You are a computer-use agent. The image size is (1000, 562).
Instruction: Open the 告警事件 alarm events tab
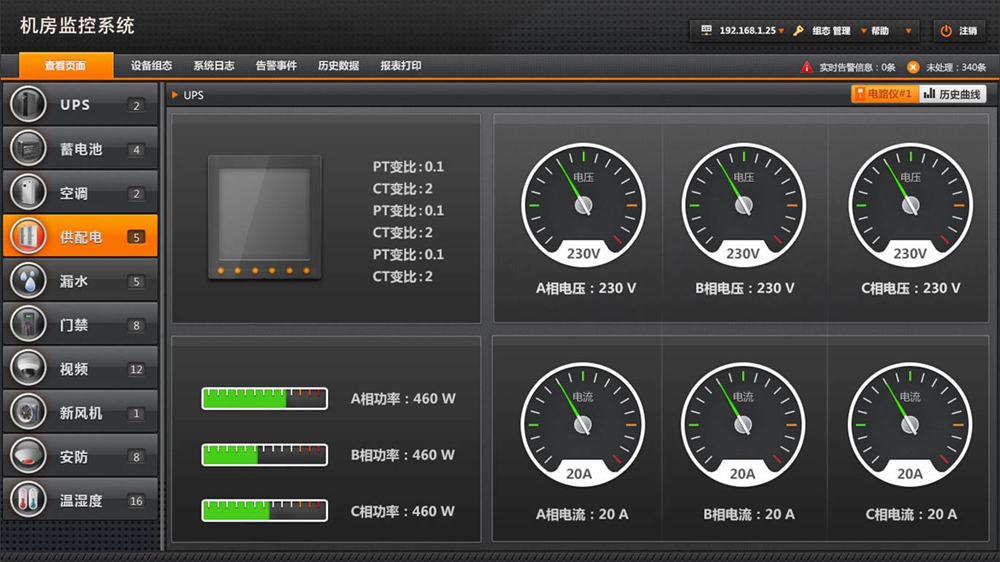[x=276, y=66]
